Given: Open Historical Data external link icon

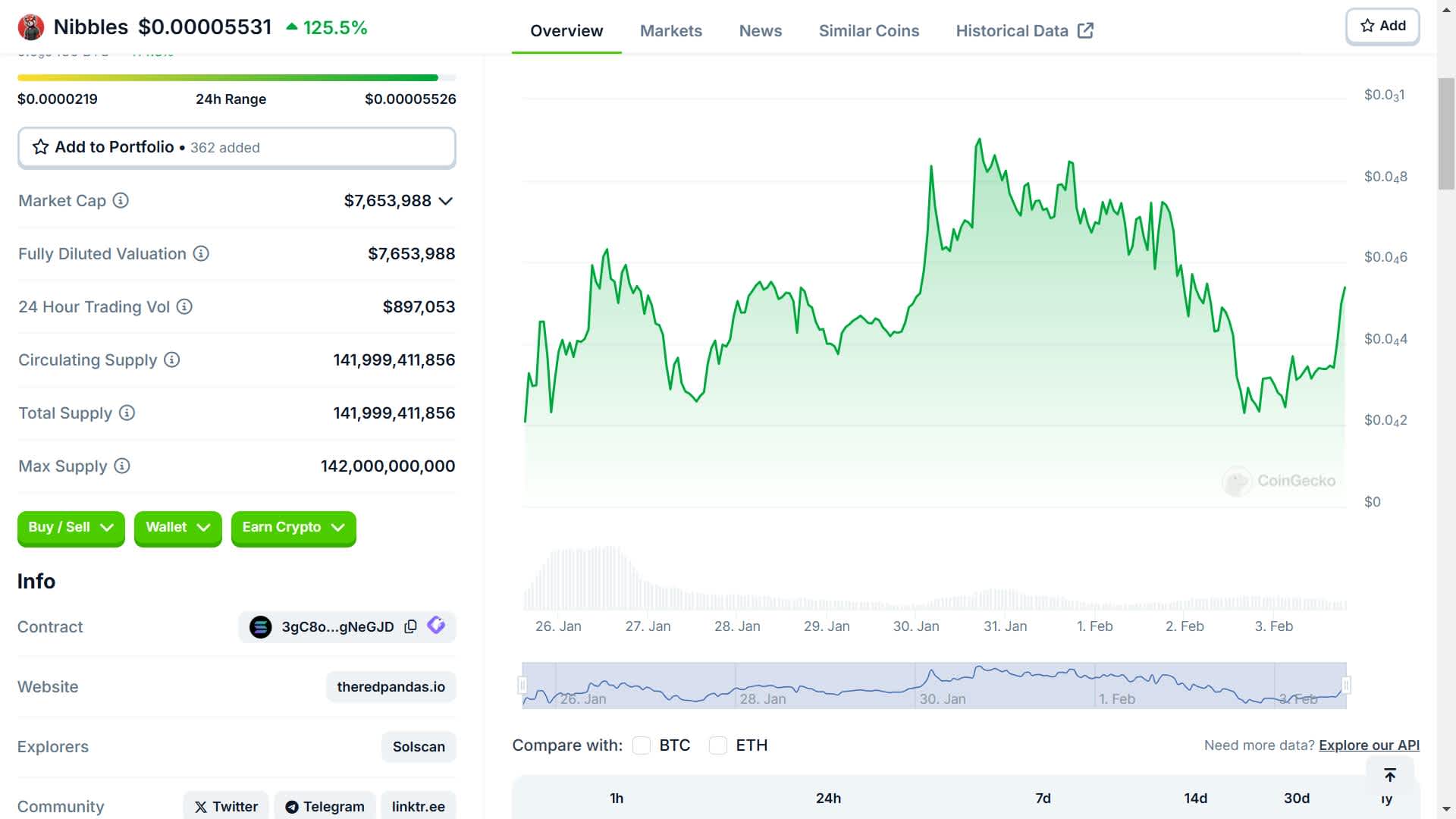Looking at the screenshot, I should point(1085,30).
